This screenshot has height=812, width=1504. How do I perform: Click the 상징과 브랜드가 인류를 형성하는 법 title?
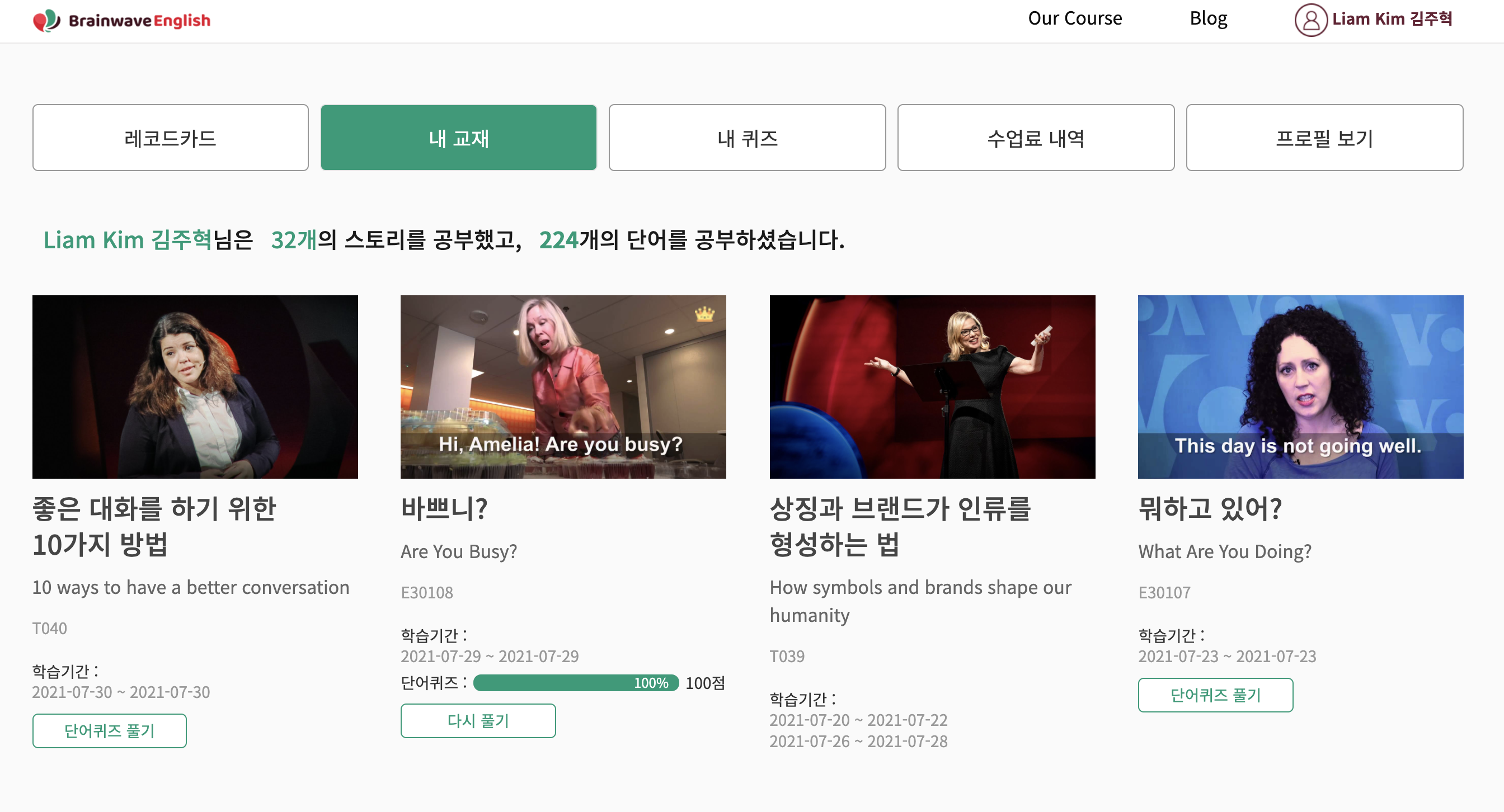[x=900, y=526]
